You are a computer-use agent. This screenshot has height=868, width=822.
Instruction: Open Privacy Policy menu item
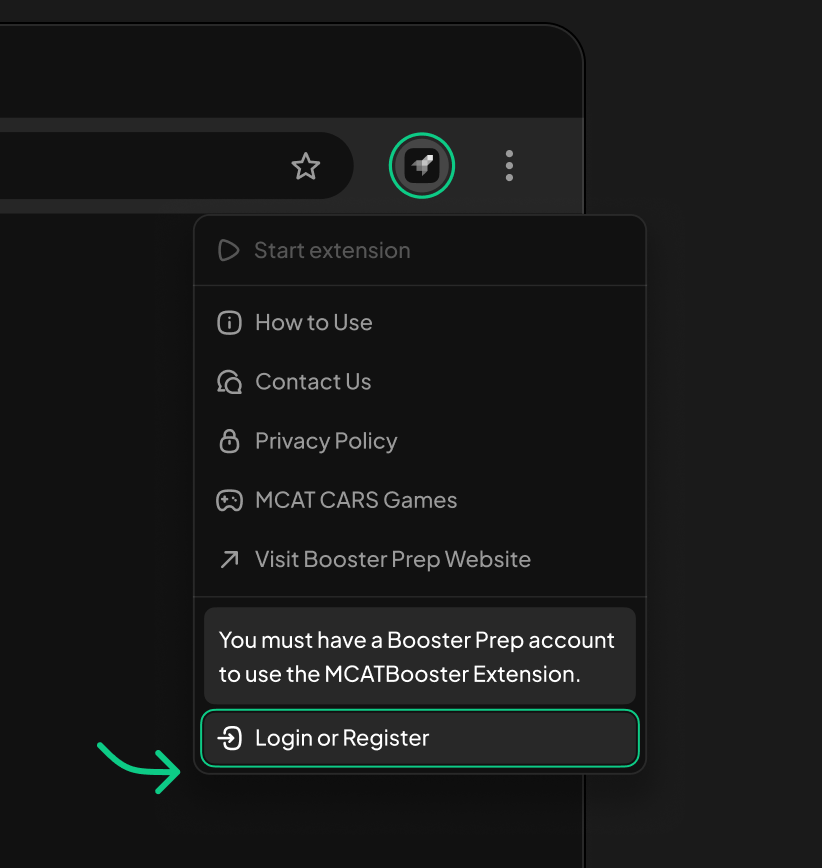[420, 441]
